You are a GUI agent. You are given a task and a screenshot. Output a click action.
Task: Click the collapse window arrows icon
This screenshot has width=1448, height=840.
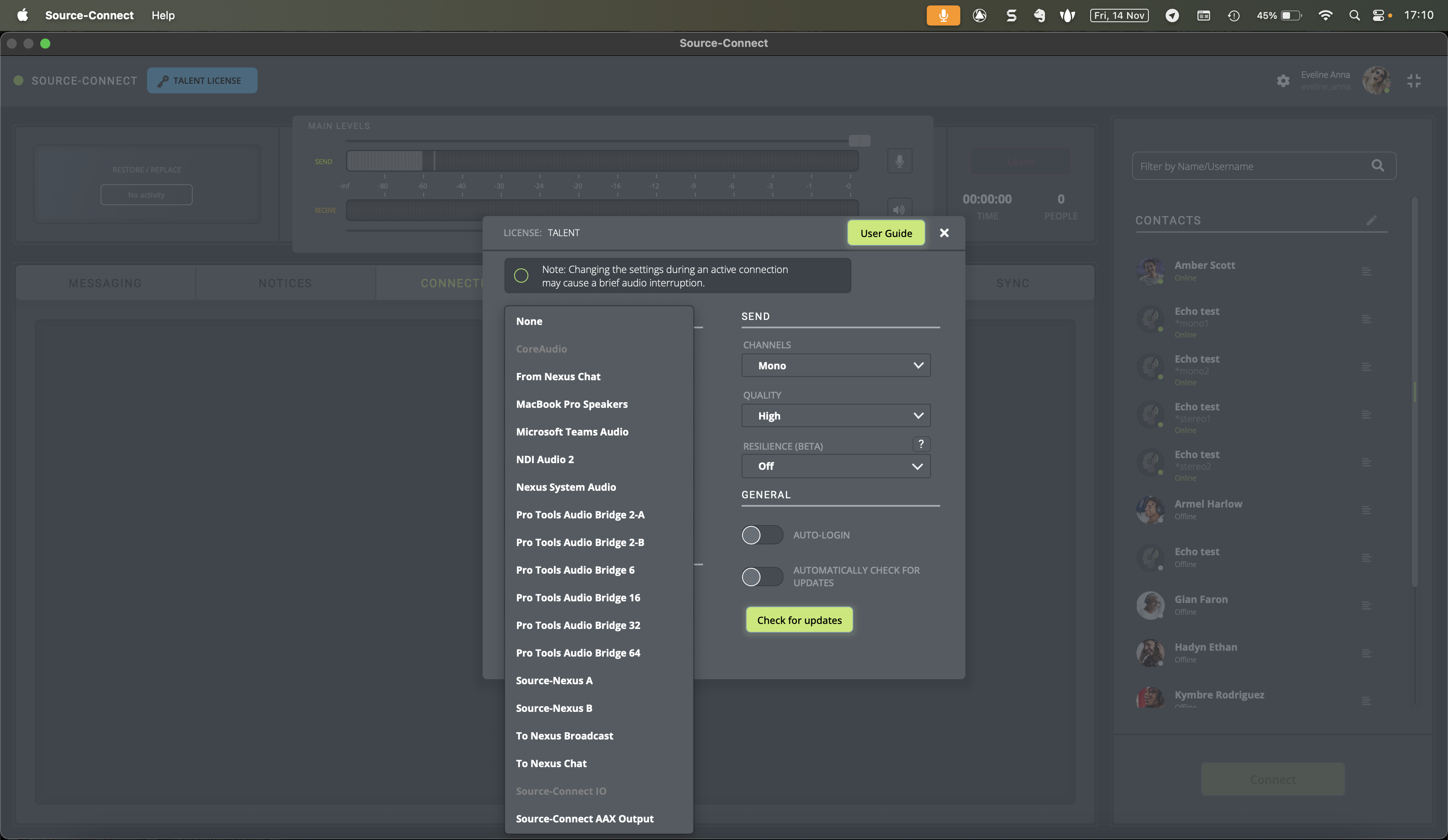[x=1414, y=81]
